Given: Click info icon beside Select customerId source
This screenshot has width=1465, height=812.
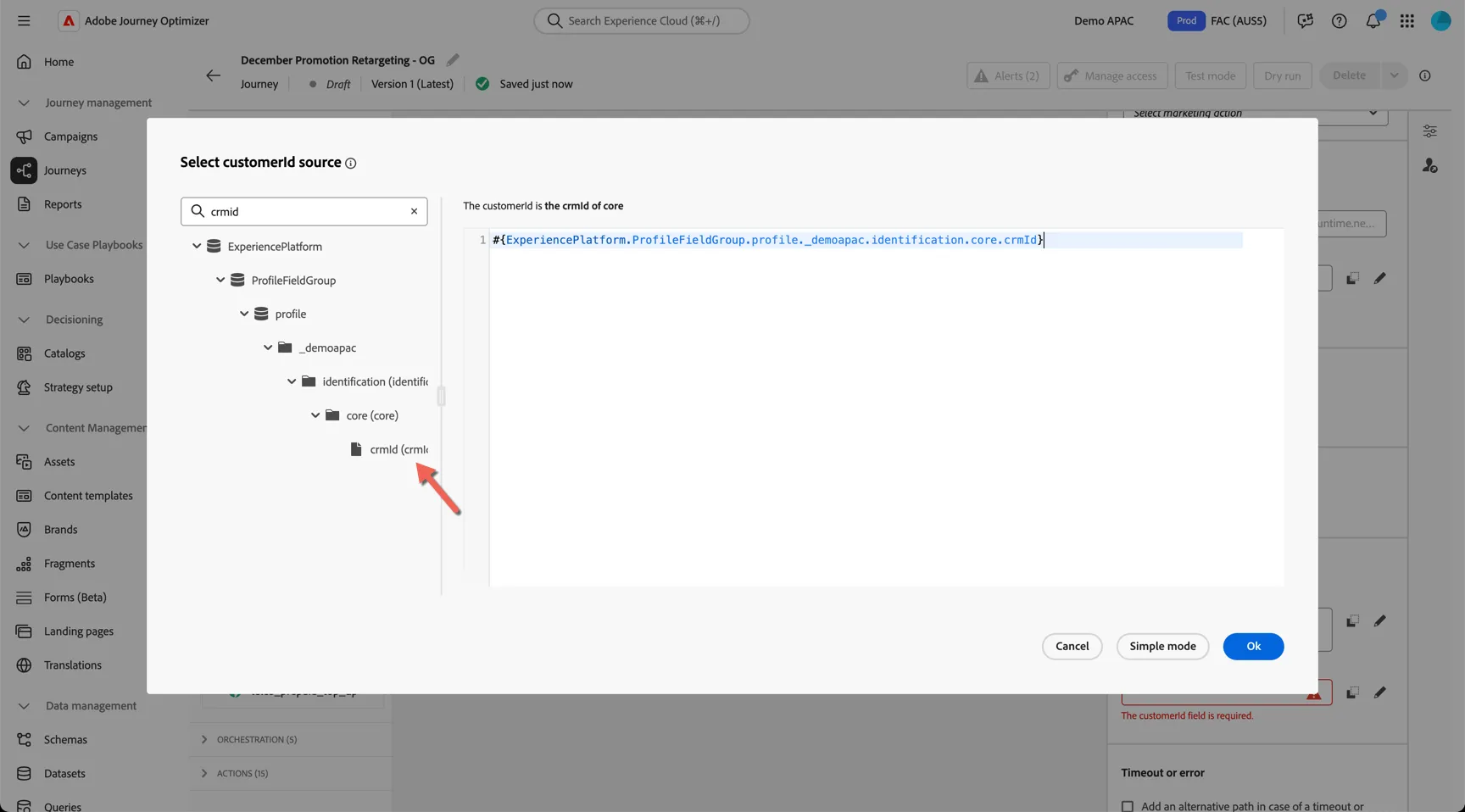Looking at the screenshot, I should pos(350,164).
